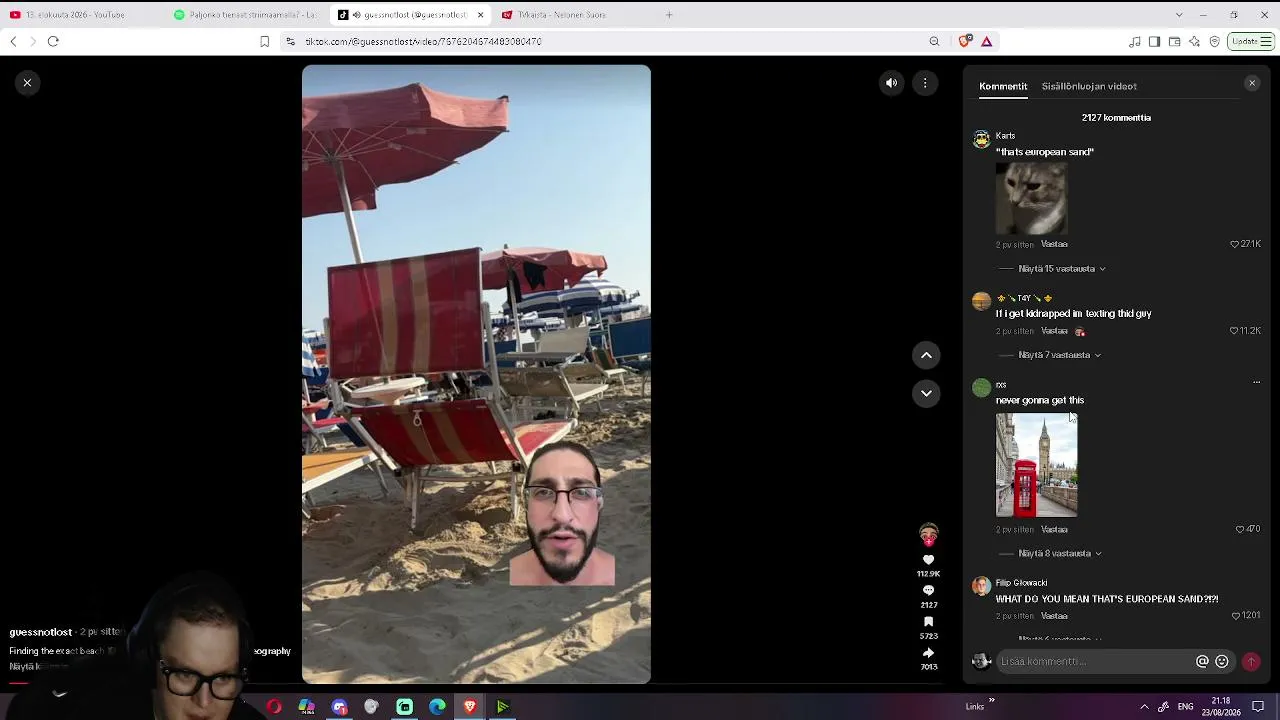This screenshot has width=1280, height=720.
Task: Reply to 'never gonna get this' via Vastaa
Action: [1054, 529]
